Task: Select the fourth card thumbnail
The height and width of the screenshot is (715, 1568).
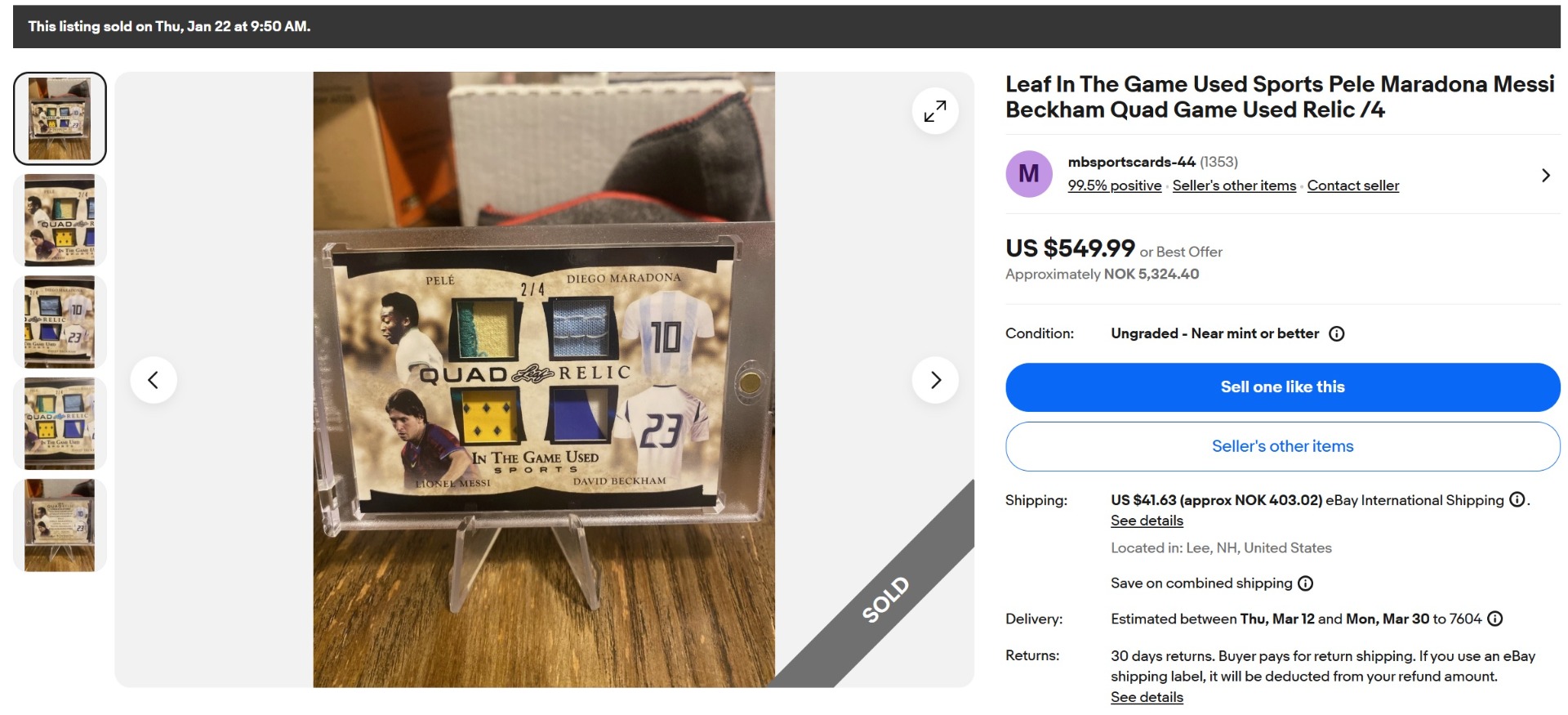Action: click(x=60, y=423)
